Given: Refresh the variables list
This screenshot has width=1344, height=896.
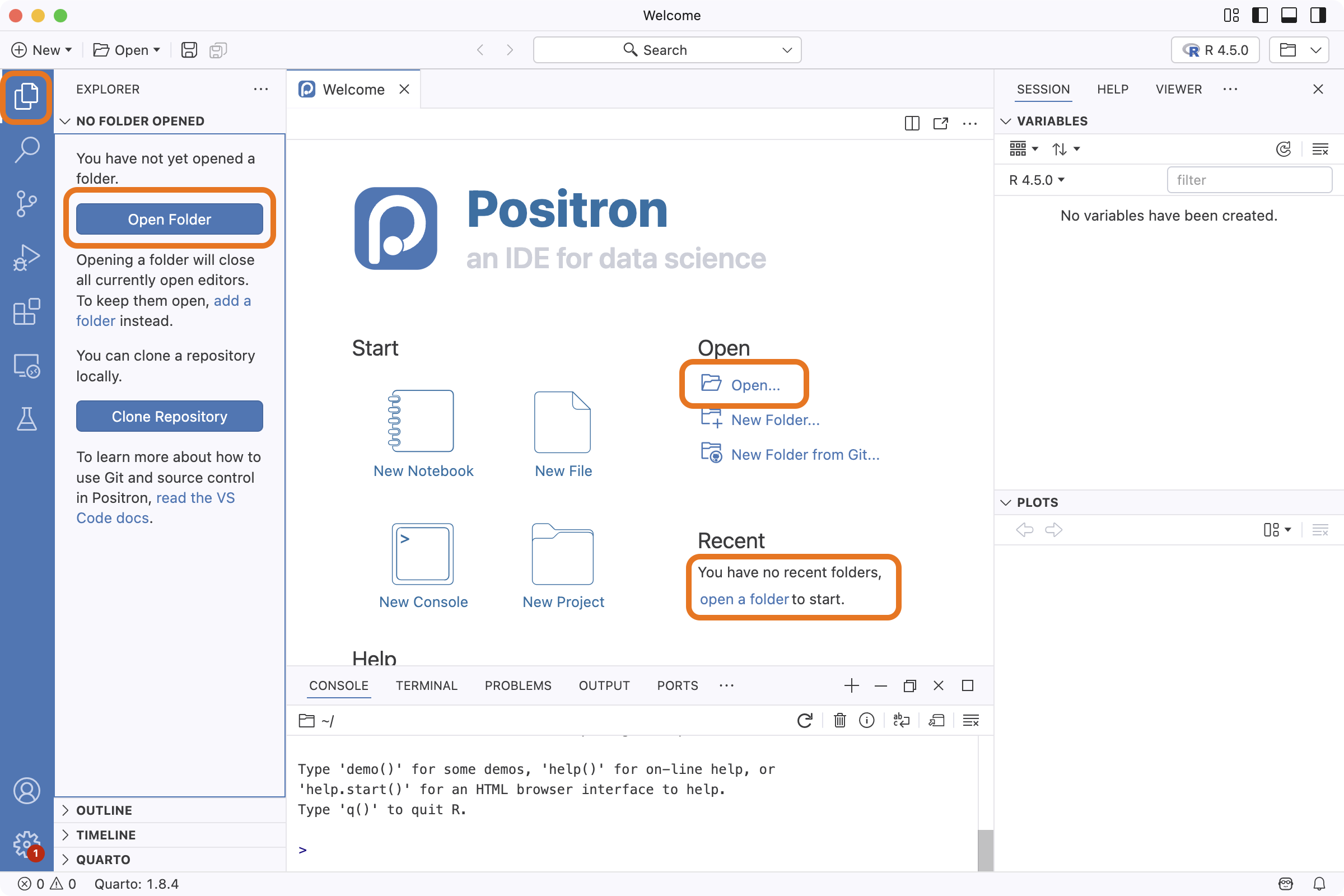Looking at the screenshot, I should (1284, 149).
